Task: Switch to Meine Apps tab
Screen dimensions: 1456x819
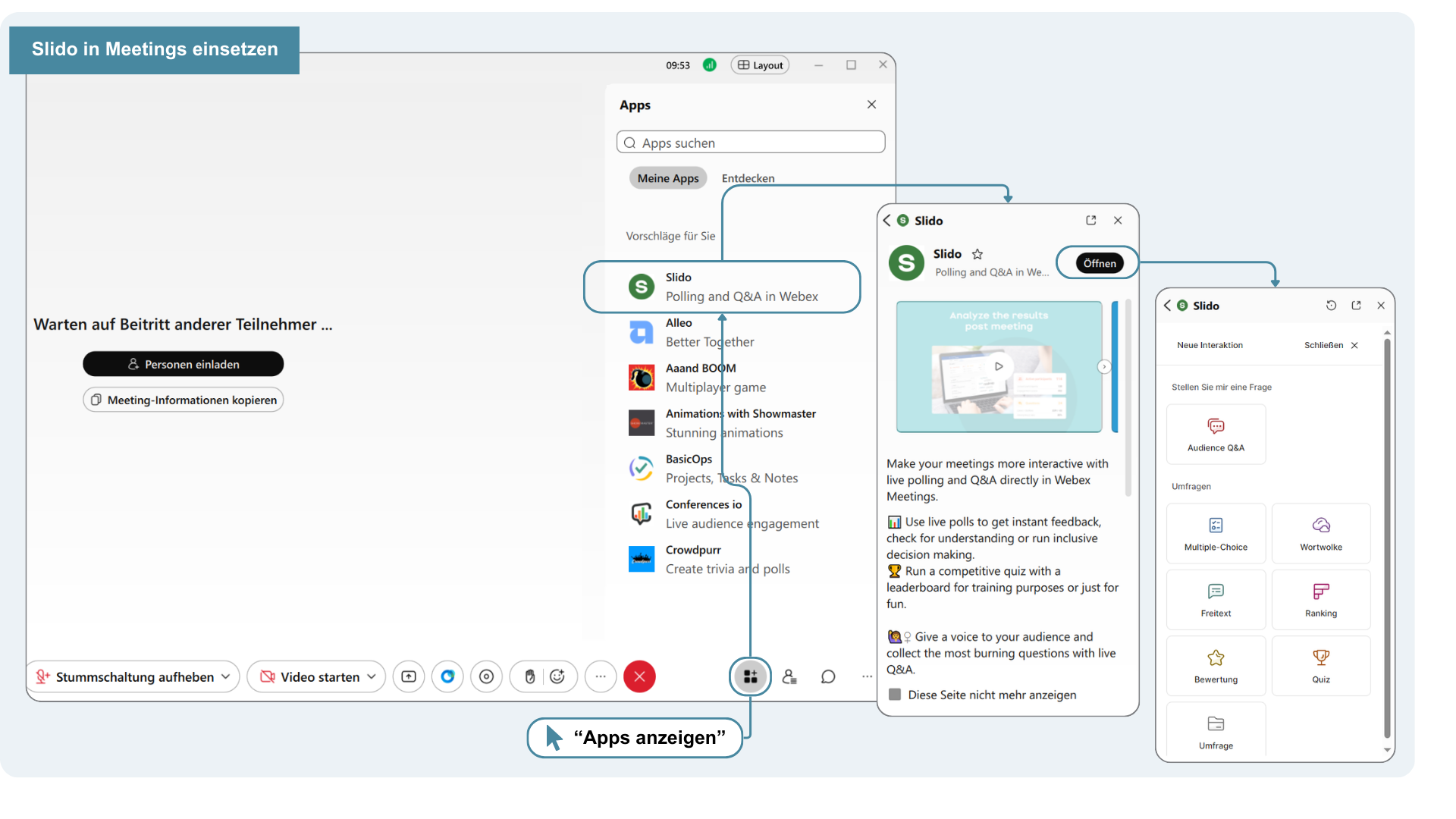Action: pos(668,178)
